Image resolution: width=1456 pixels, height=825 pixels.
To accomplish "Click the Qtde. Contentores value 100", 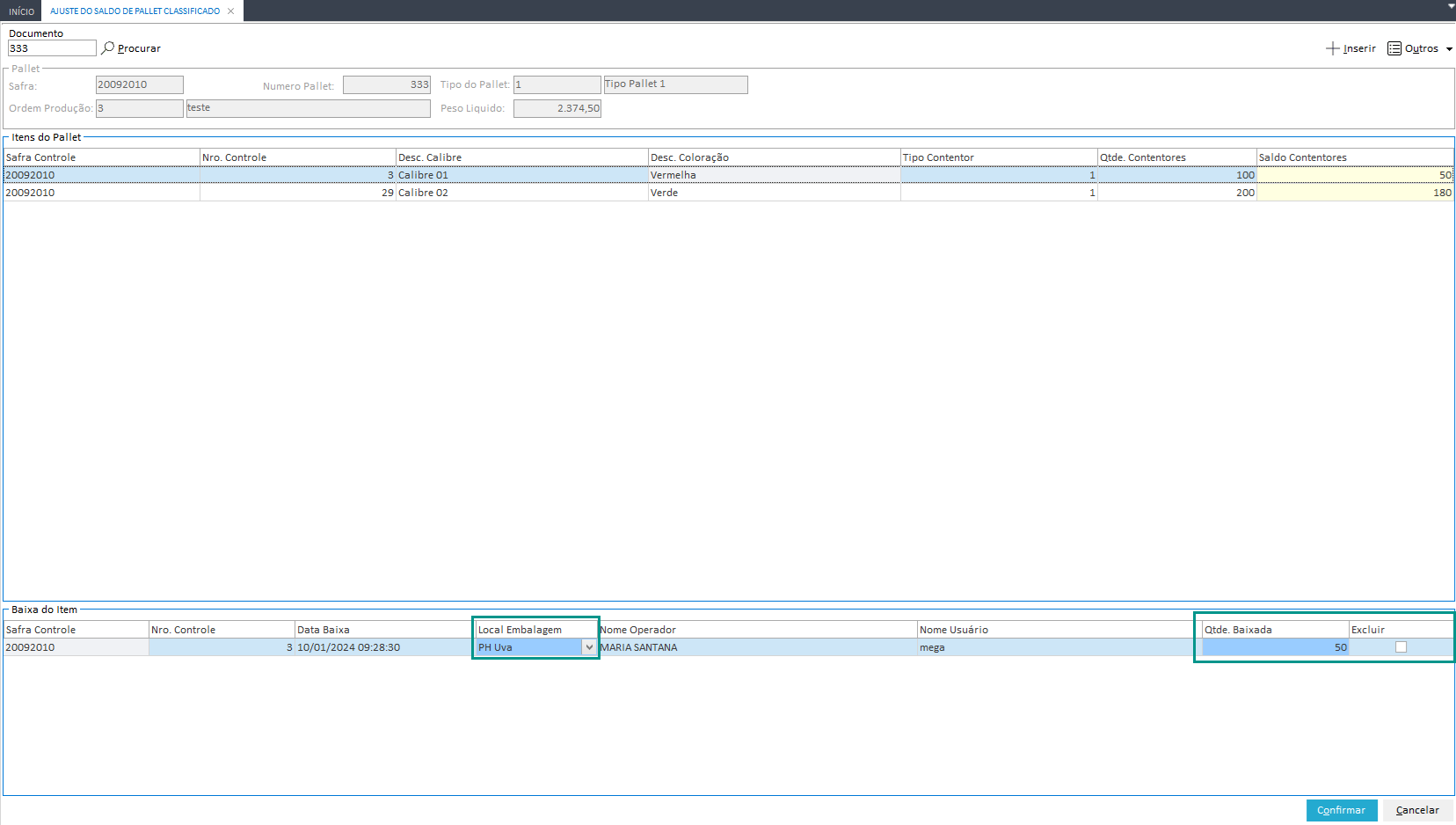I will coord(1177,175).
